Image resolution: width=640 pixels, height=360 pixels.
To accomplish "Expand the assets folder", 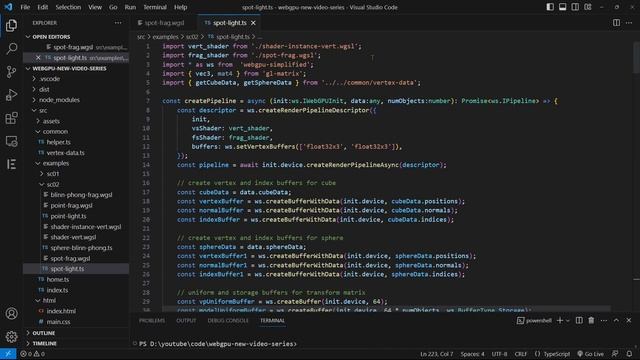I will pos(51,121).
